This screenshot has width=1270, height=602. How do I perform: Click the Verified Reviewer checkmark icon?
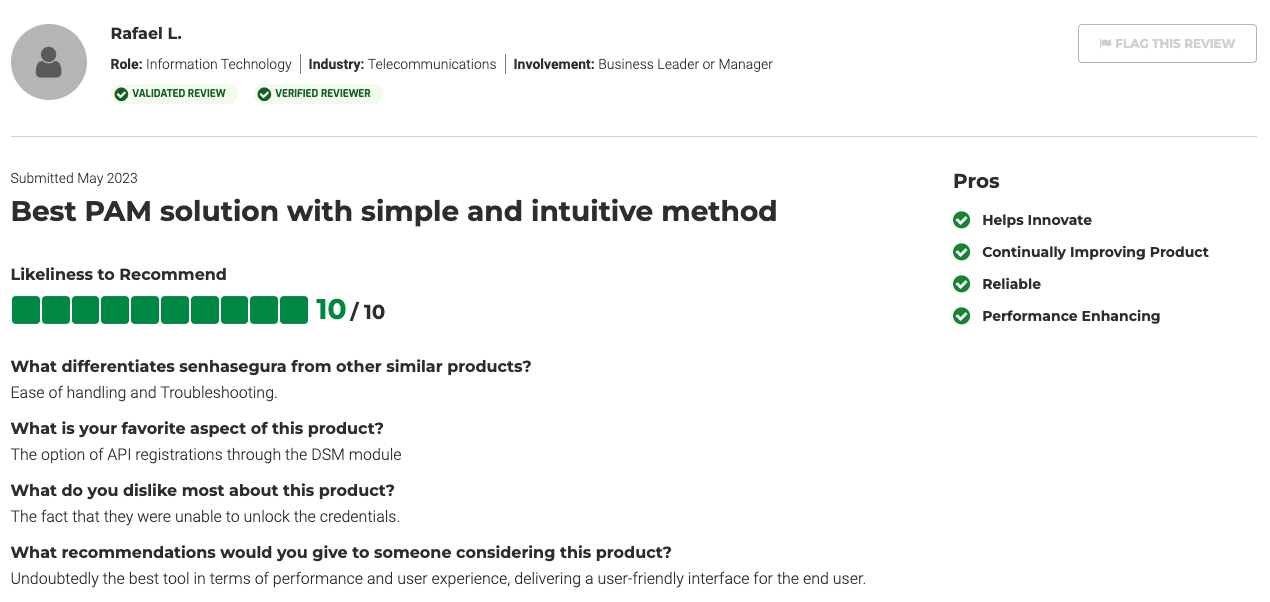264,94
